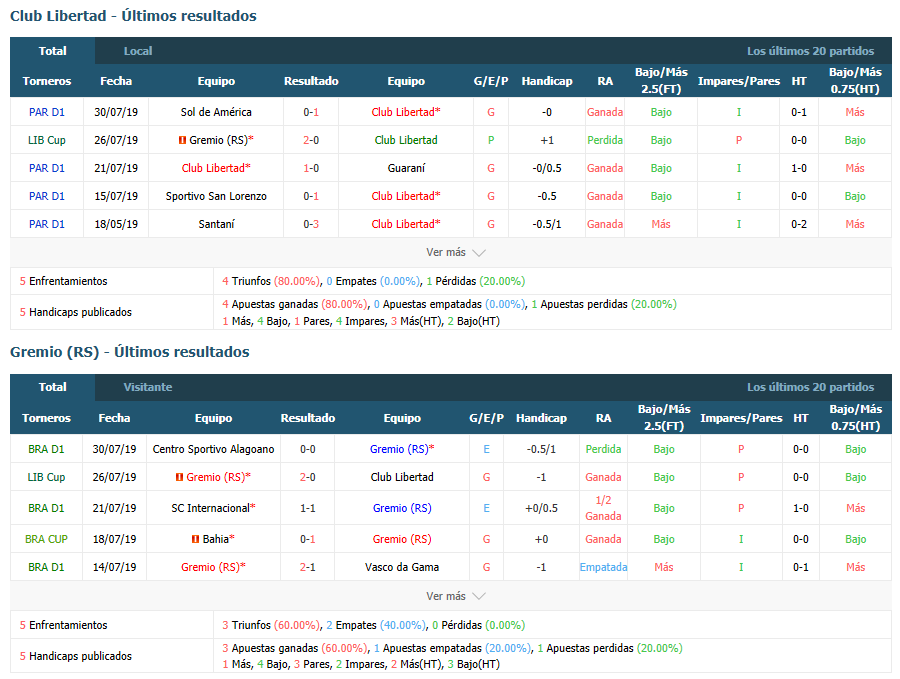
Task: Switch to the Local tab
Action: 138,51
